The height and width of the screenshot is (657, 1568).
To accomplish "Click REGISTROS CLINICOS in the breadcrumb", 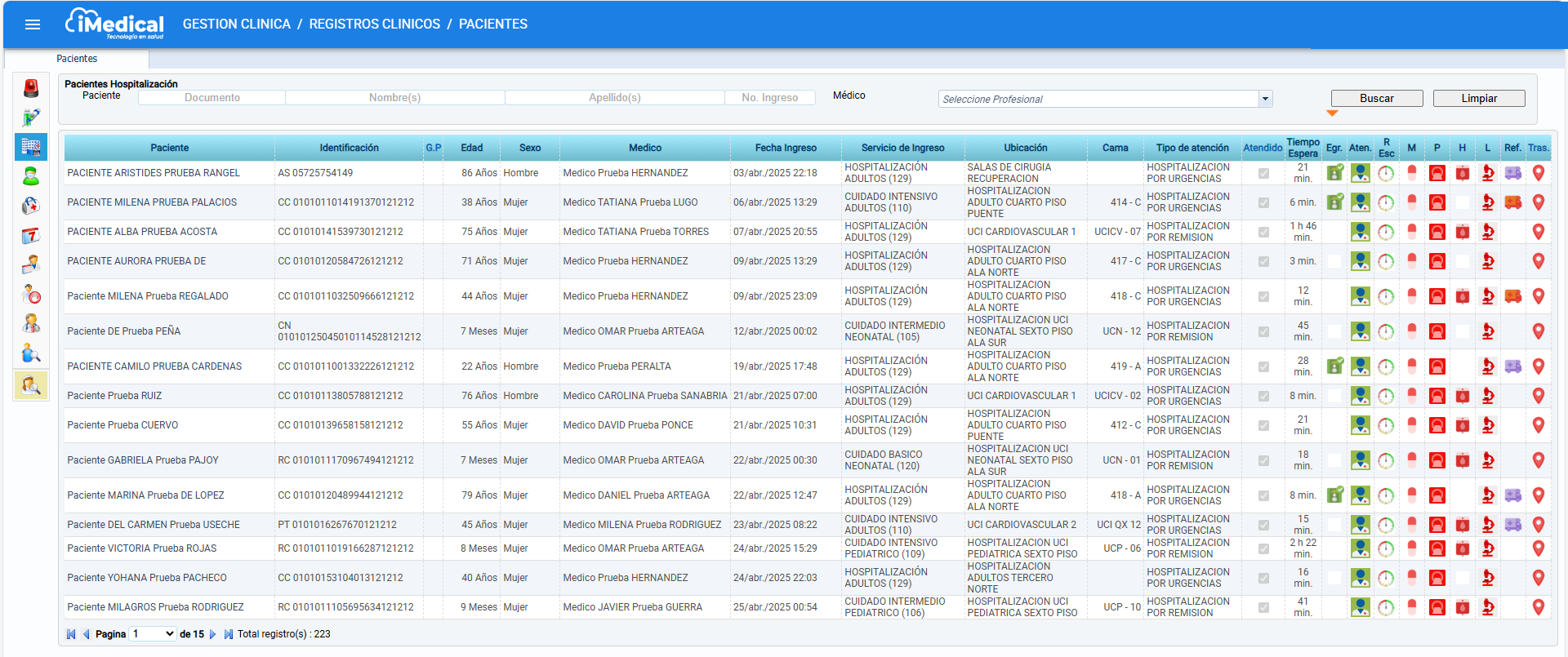I will coord(374,24).
